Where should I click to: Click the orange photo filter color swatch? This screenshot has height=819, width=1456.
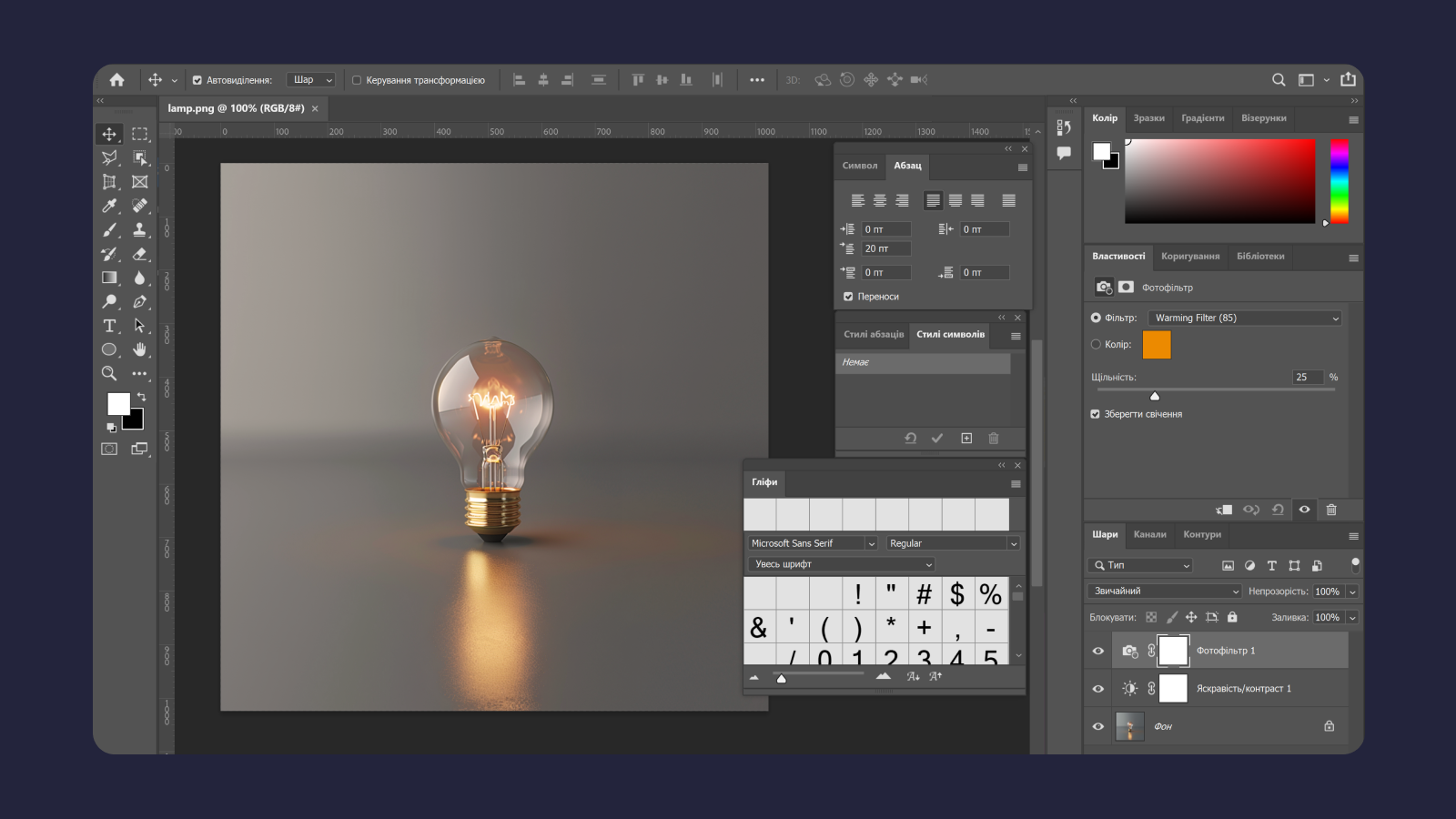(x=1157, y=345)
